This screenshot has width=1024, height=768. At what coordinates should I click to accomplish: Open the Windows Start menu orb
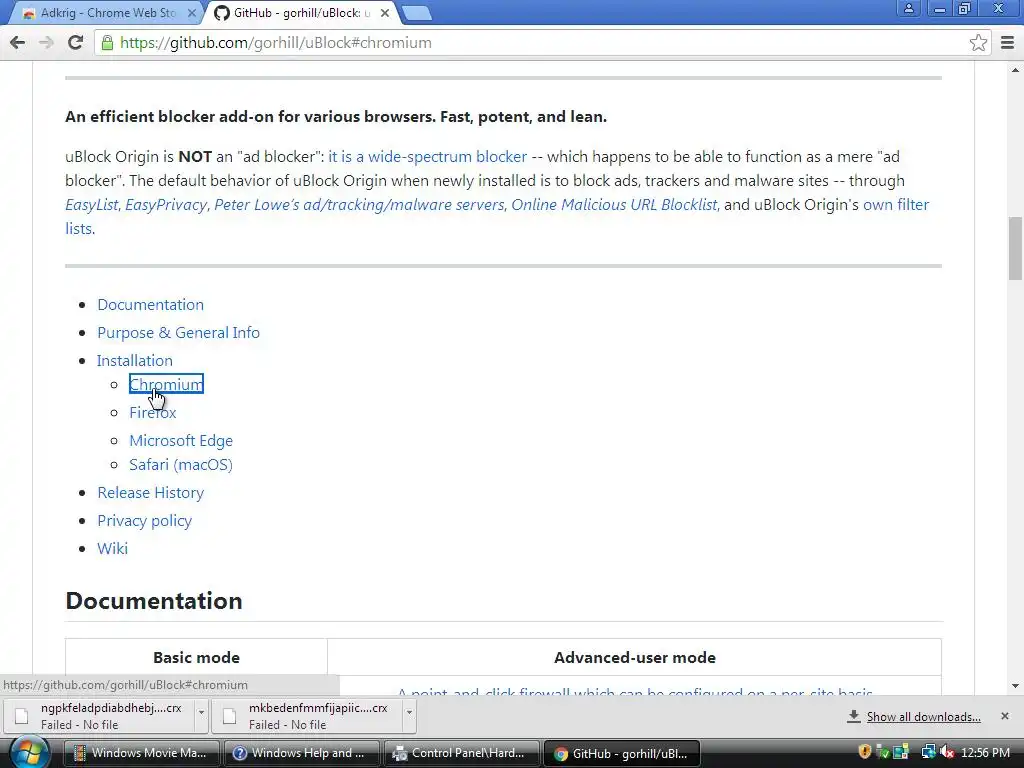[29, 753]
